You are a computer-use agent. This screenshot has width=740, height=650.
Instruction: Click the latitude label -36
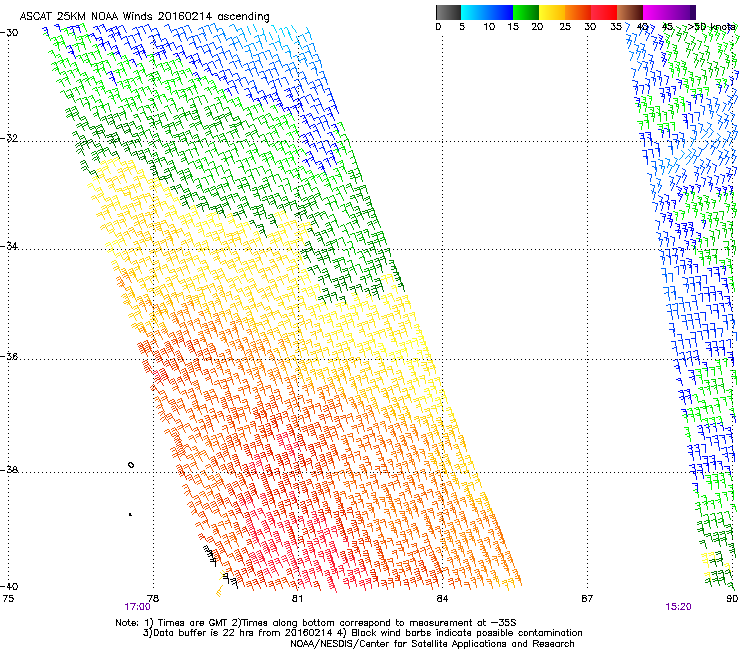[x=9, y=356]
